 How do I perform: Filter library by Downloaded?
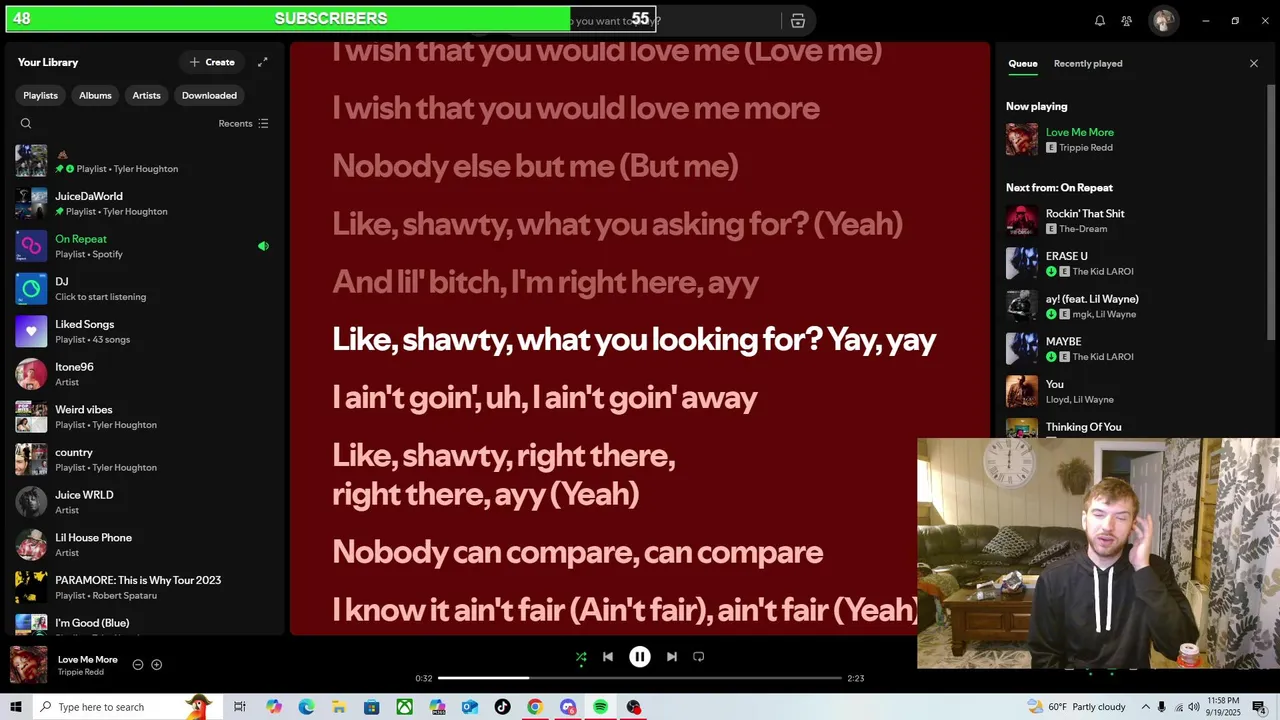(209, 95)
